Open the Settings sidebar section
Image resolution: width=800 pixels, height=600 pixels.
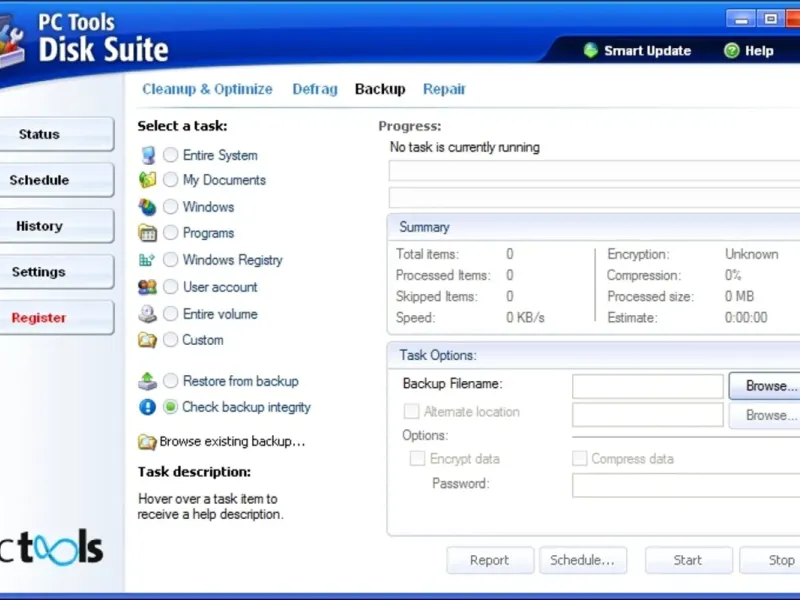(56, 272)
